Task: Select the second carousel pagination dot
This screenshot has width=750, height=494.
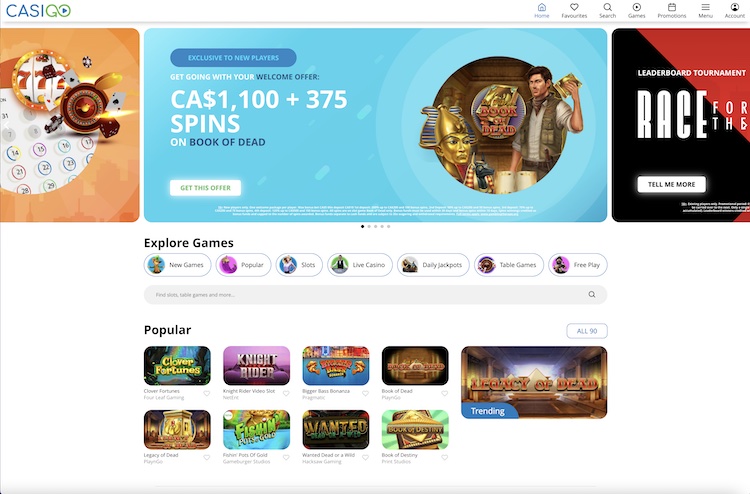Action: click(x=369, y=227)
